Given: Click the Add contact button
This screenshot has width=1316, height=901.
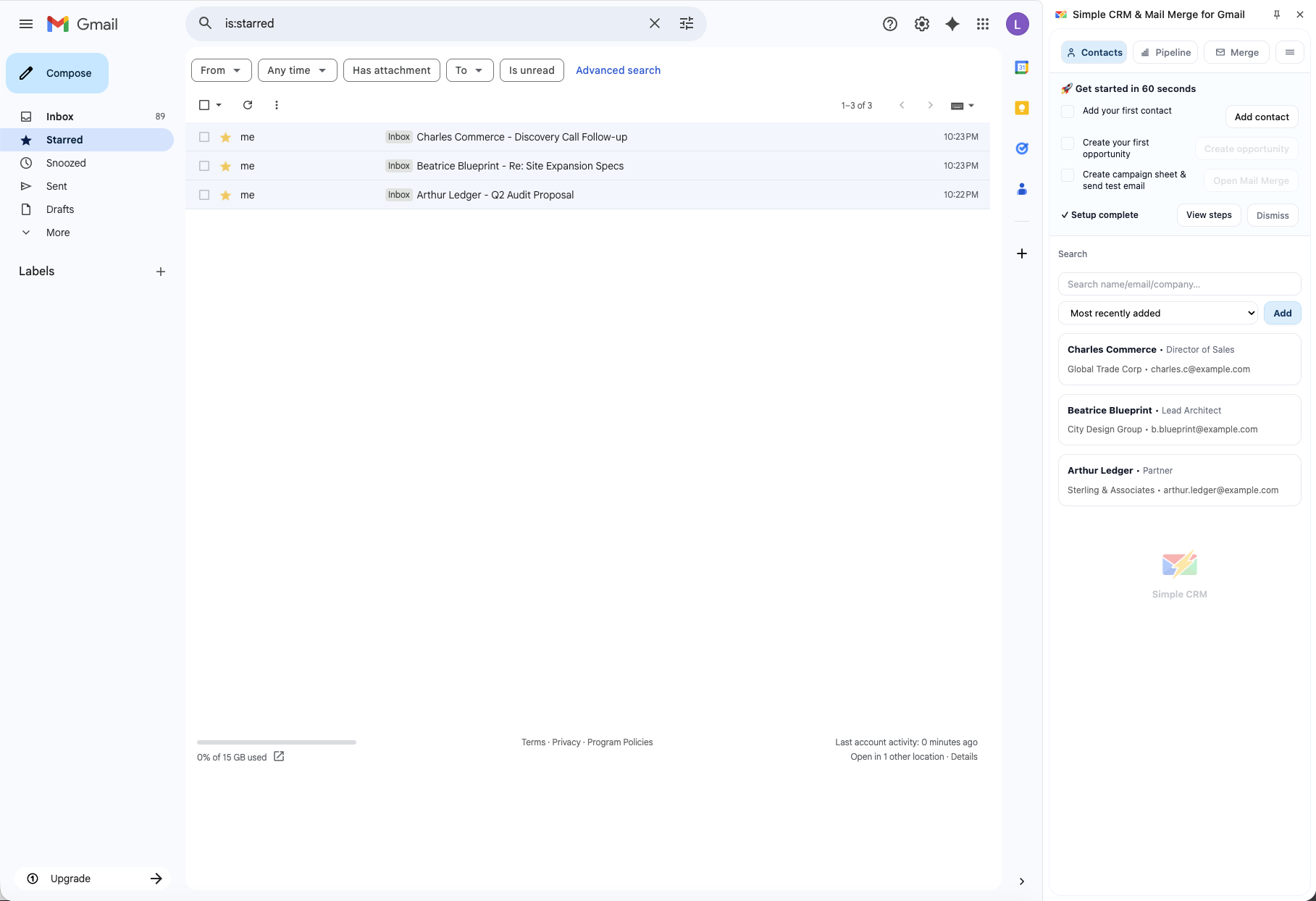Looking at the screenshot, I should 1262,116.
